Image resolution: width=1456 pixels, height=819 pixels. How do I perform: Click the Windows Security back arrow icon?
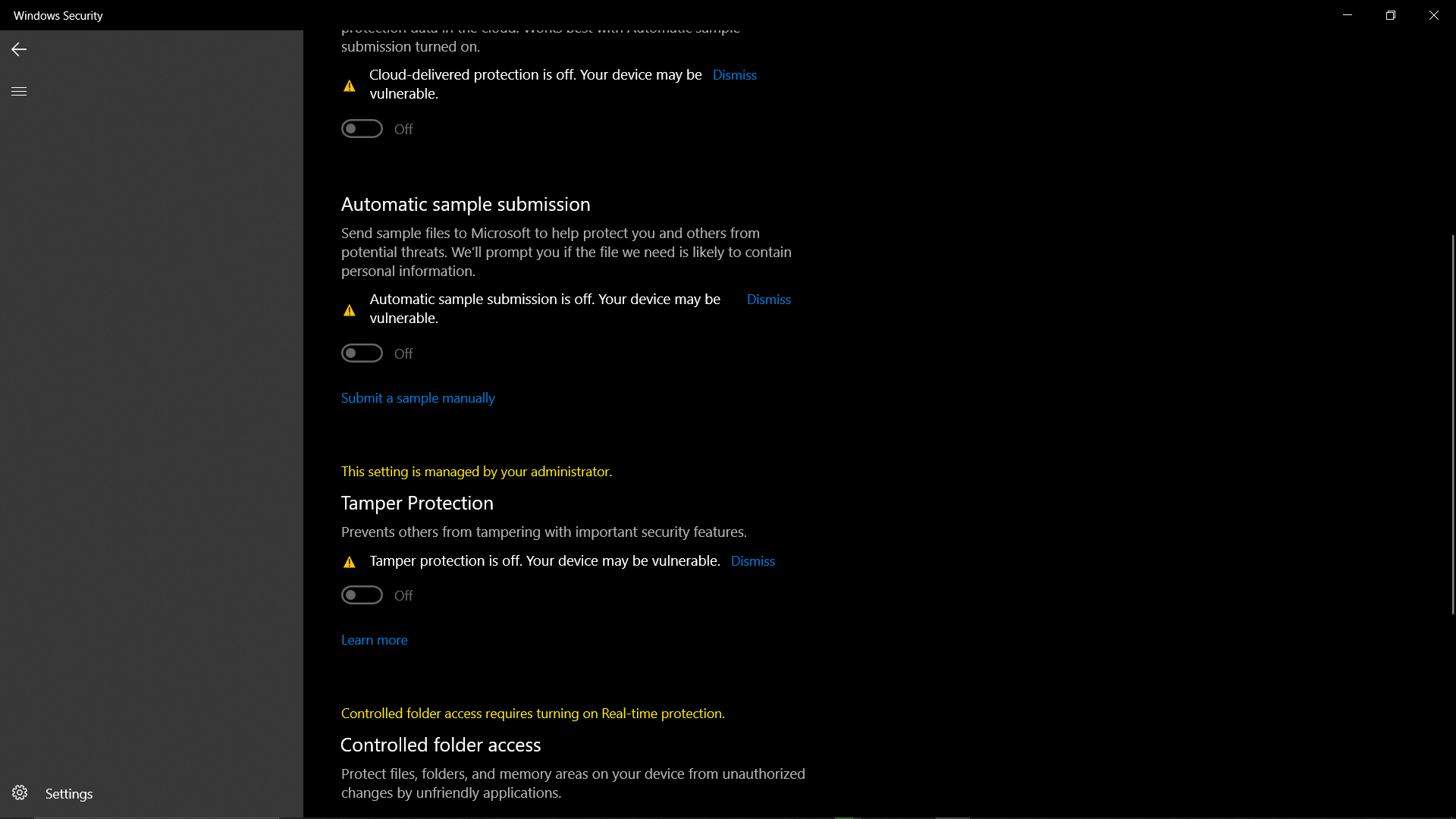pyautogui.click(x=19, y=49)
